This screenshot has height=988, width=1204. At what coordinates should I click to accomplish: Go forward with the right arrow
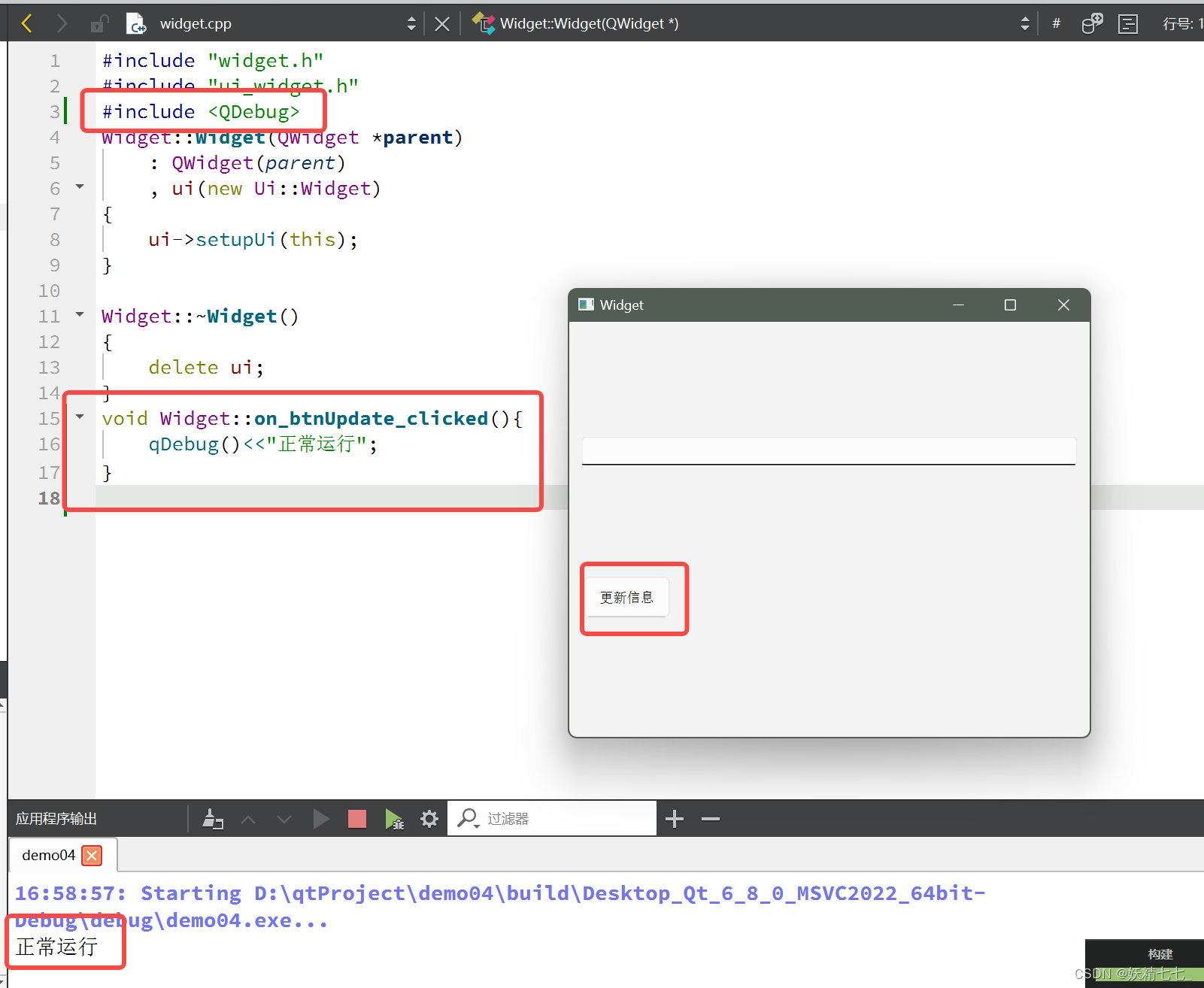(x=62, y=23)
